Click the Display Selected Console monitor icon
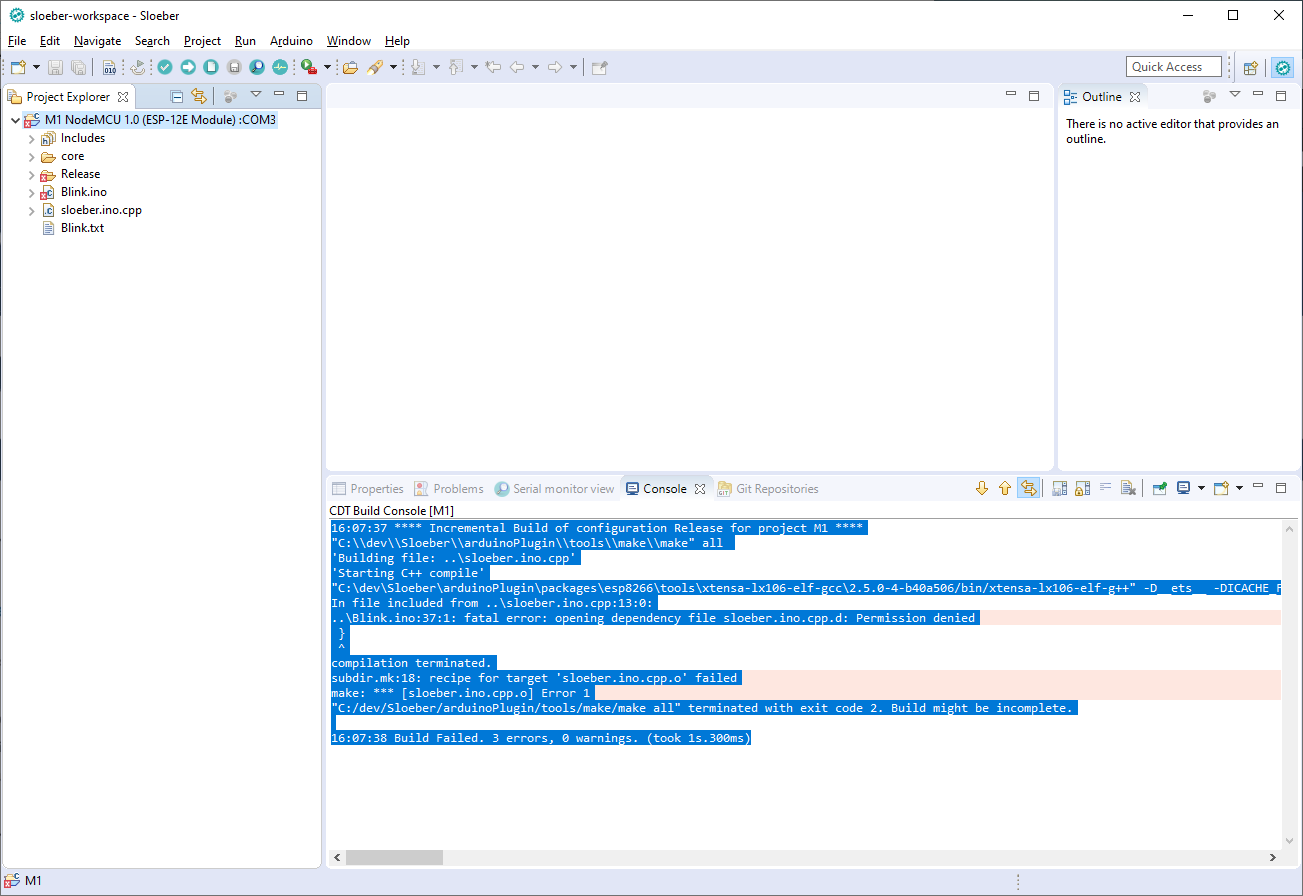Screen dimensions: 1303x896 [1183, 488]
